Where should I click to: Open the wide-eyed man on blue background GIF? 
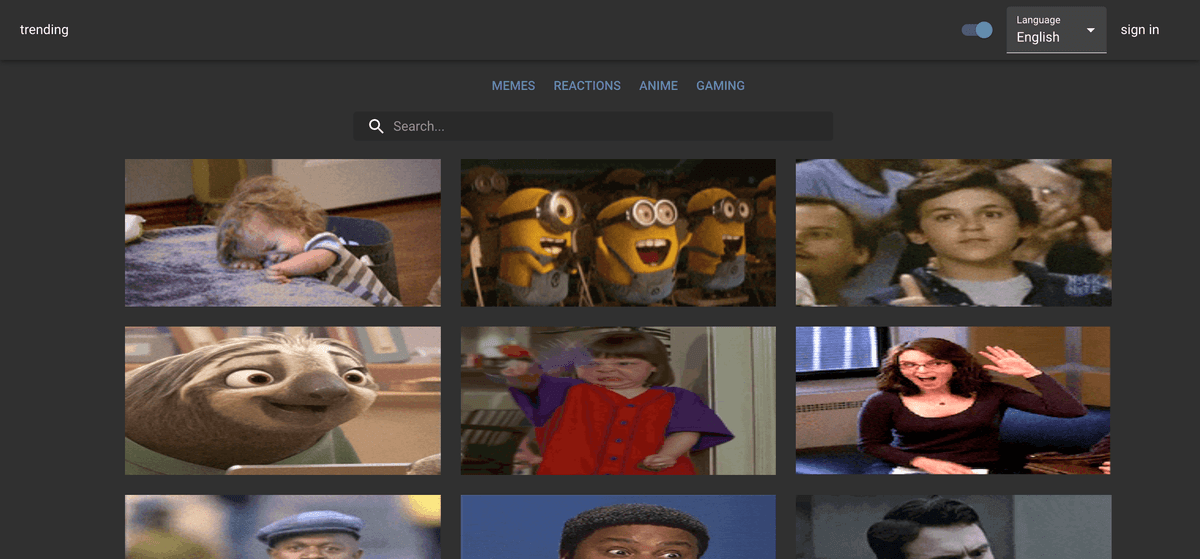[618, 527]
